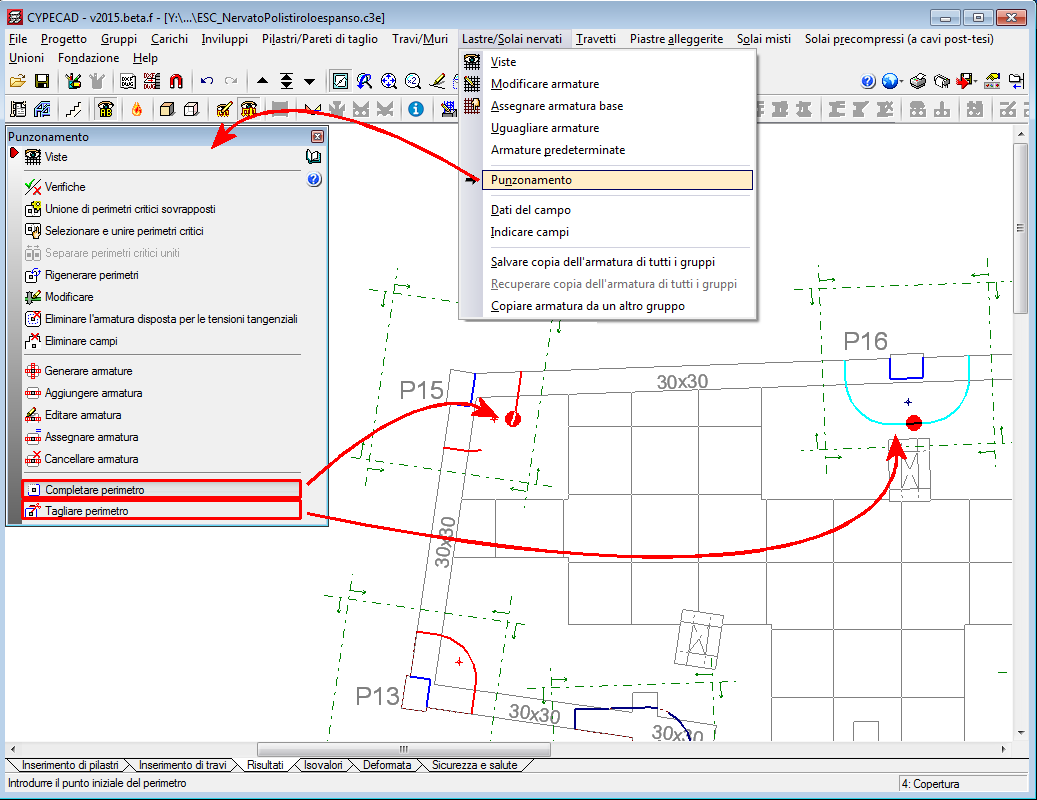Open the go-to-floor arrows icon
Image resolution: width=1037 pixels, height=800 pixels.
[286, 81]
